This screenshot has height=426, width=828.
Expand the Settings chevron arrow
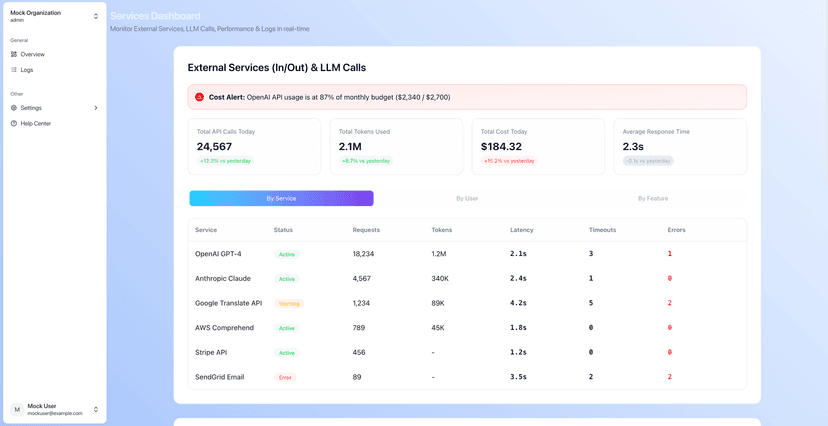click(x=96, y=108)
